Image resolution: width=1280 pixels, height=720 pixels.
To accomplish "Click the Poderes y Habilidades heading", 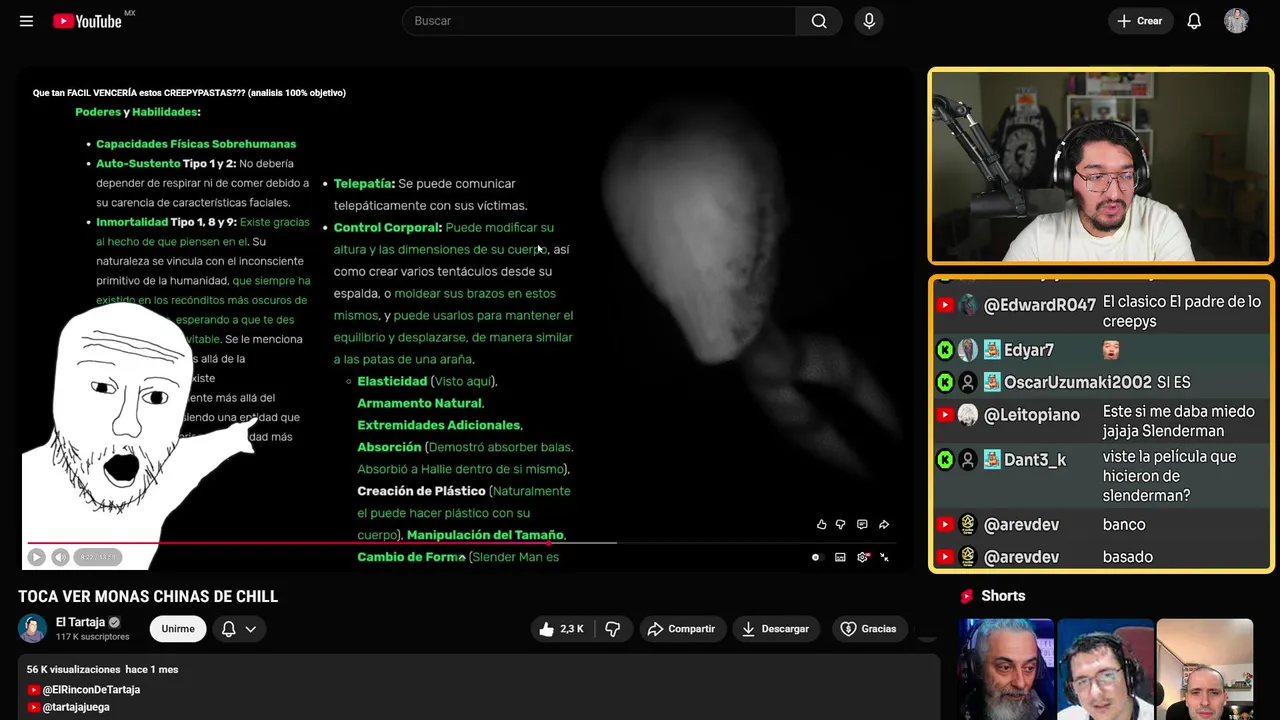I will pos(138,112).
